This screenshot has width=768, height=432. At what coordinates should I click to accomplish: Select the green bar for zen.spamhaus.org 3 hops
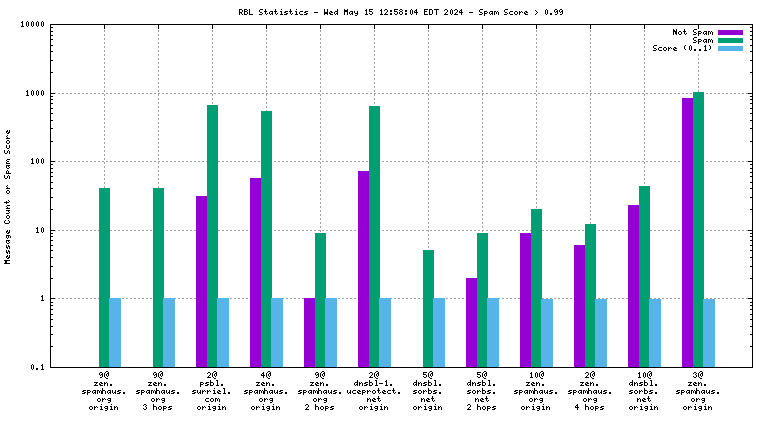pos(158,277)
